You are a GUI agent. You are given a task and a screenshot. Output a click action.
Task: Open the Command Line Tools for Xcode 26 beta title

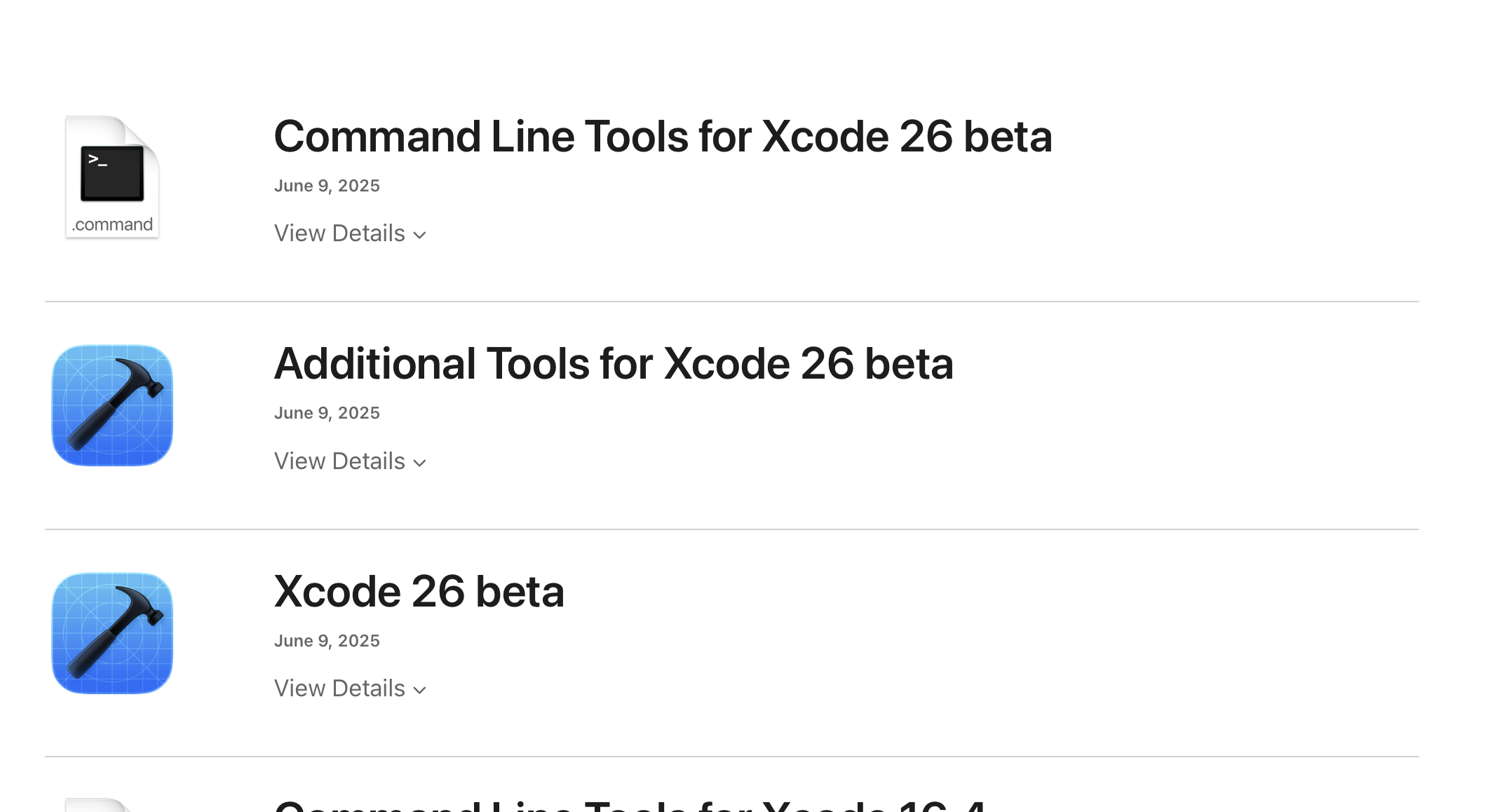coord(663,136)
